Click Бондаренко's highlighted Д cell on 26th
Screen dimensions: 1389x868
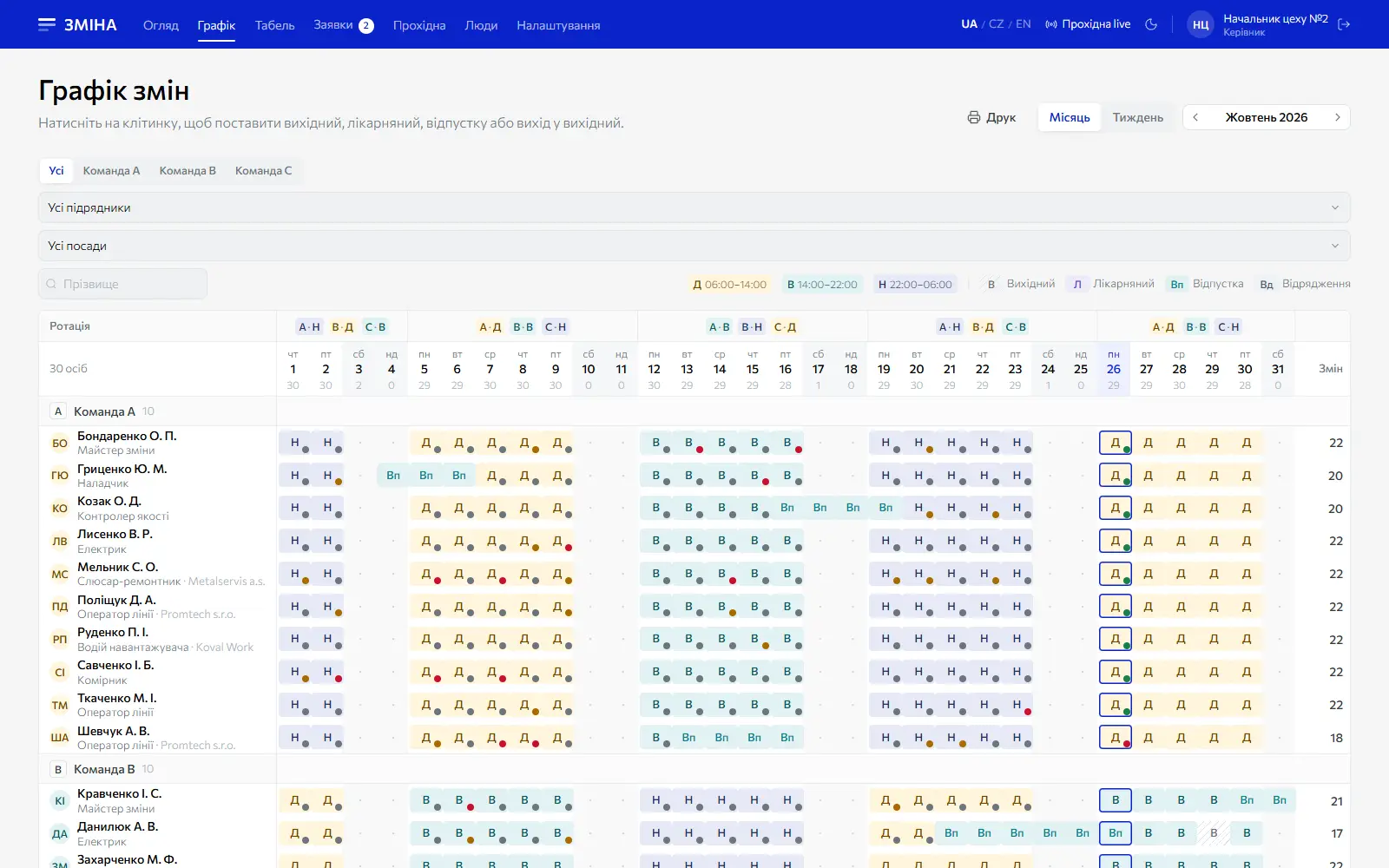pyautogui.click(x=1115, y=443)
